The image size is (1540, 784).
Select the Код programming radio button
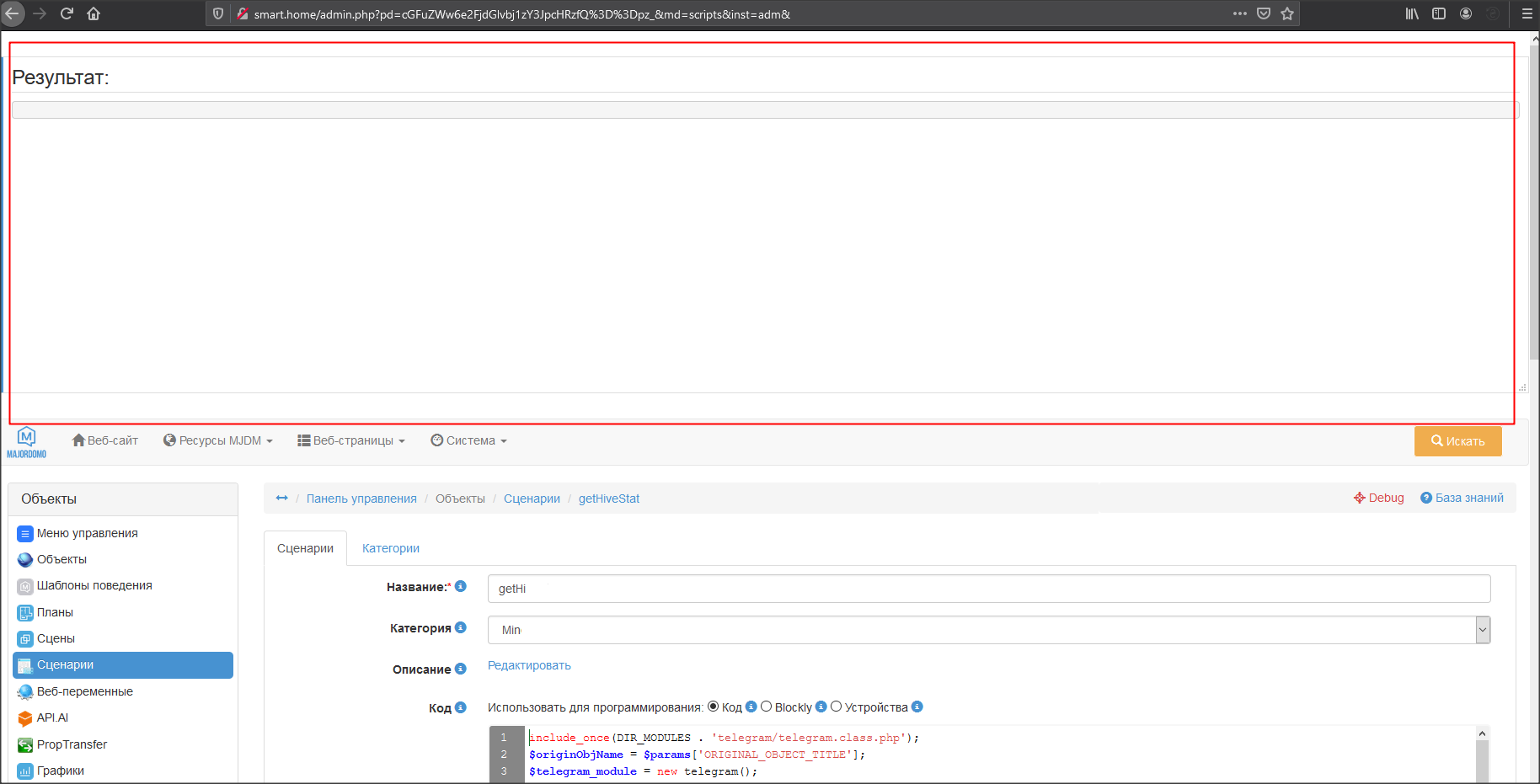714,707
